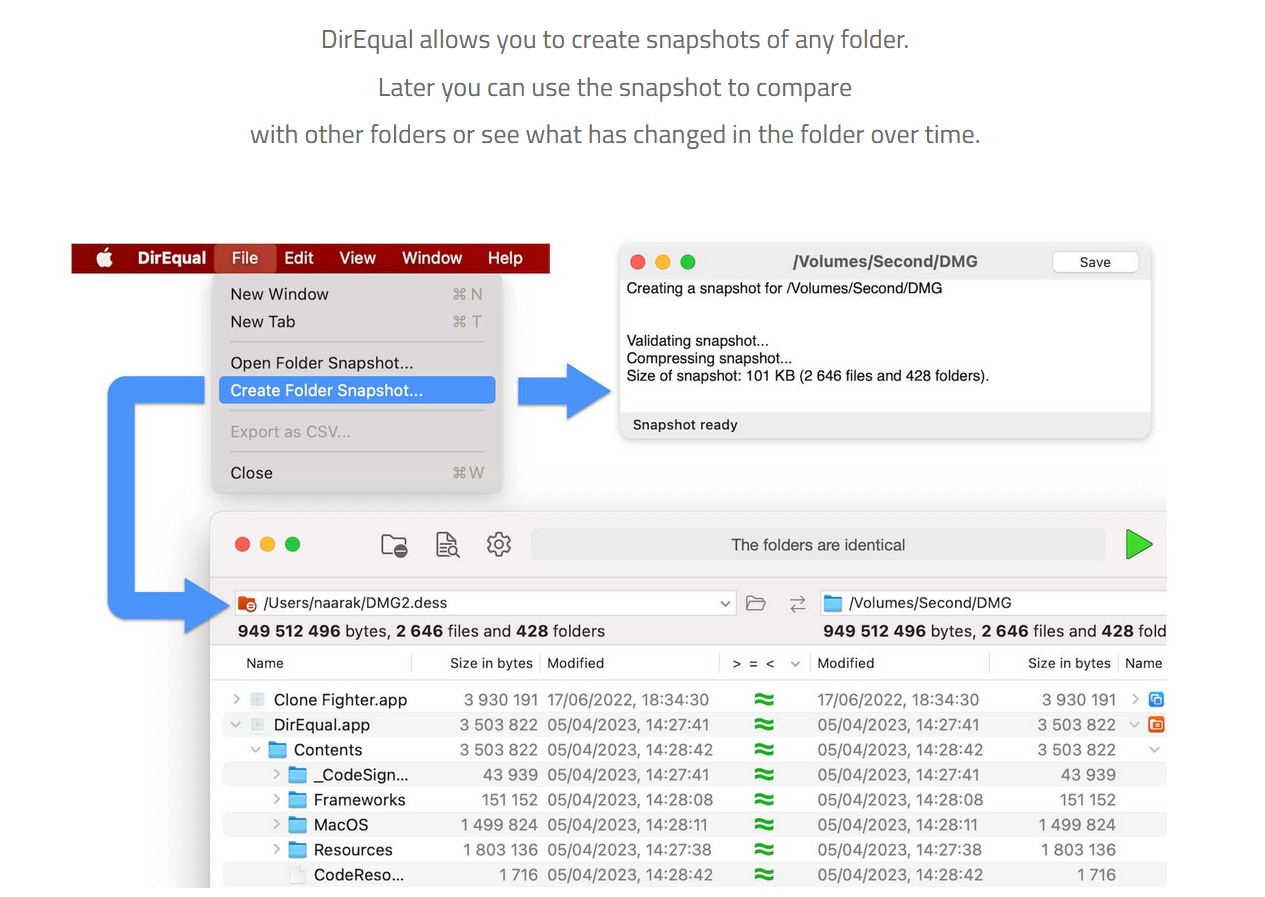Screen dimensions: 1265x897
Task: Click the Contents folder icon
Action: tap(278, 750)
